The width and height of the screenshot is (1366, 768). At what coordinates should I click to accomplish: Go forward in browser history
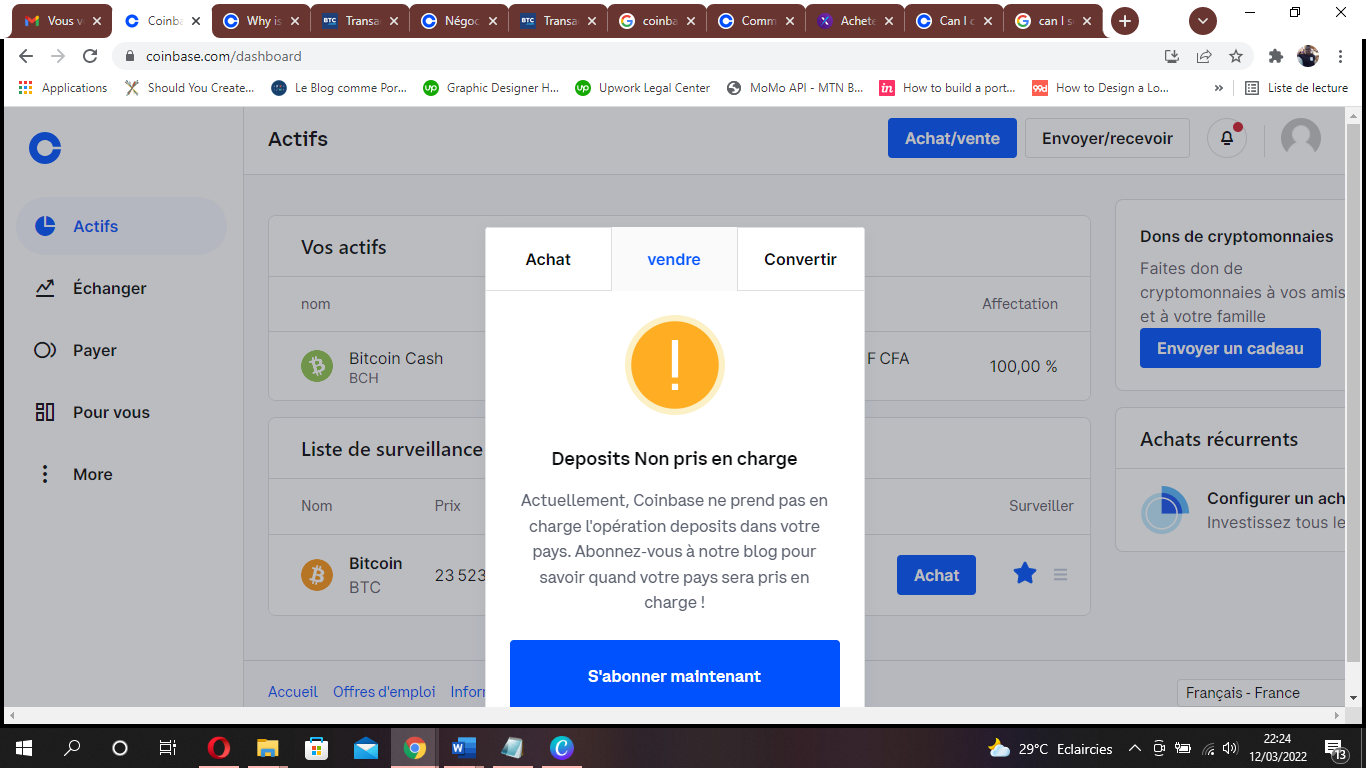[x=58, y=56]
